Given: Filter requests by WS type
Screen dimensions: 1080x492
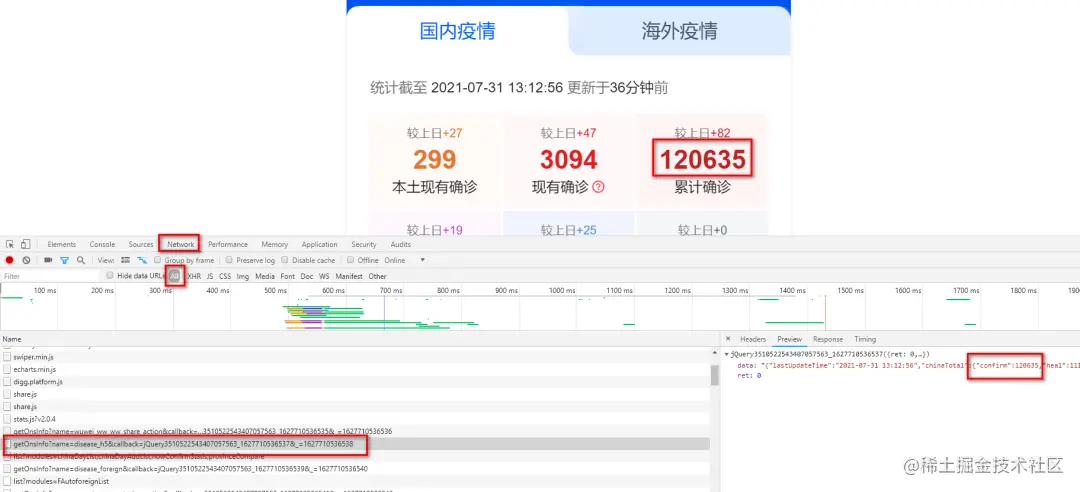Looking at the screenshot, I should tap(324, 276).
